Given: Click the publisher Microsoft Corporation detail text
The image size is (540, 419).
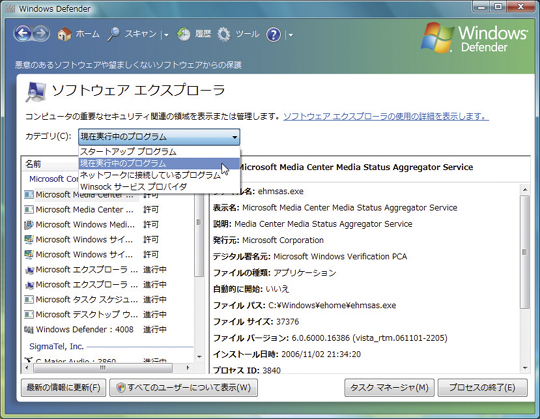Looking at the screenshot, I should (283, 240).
